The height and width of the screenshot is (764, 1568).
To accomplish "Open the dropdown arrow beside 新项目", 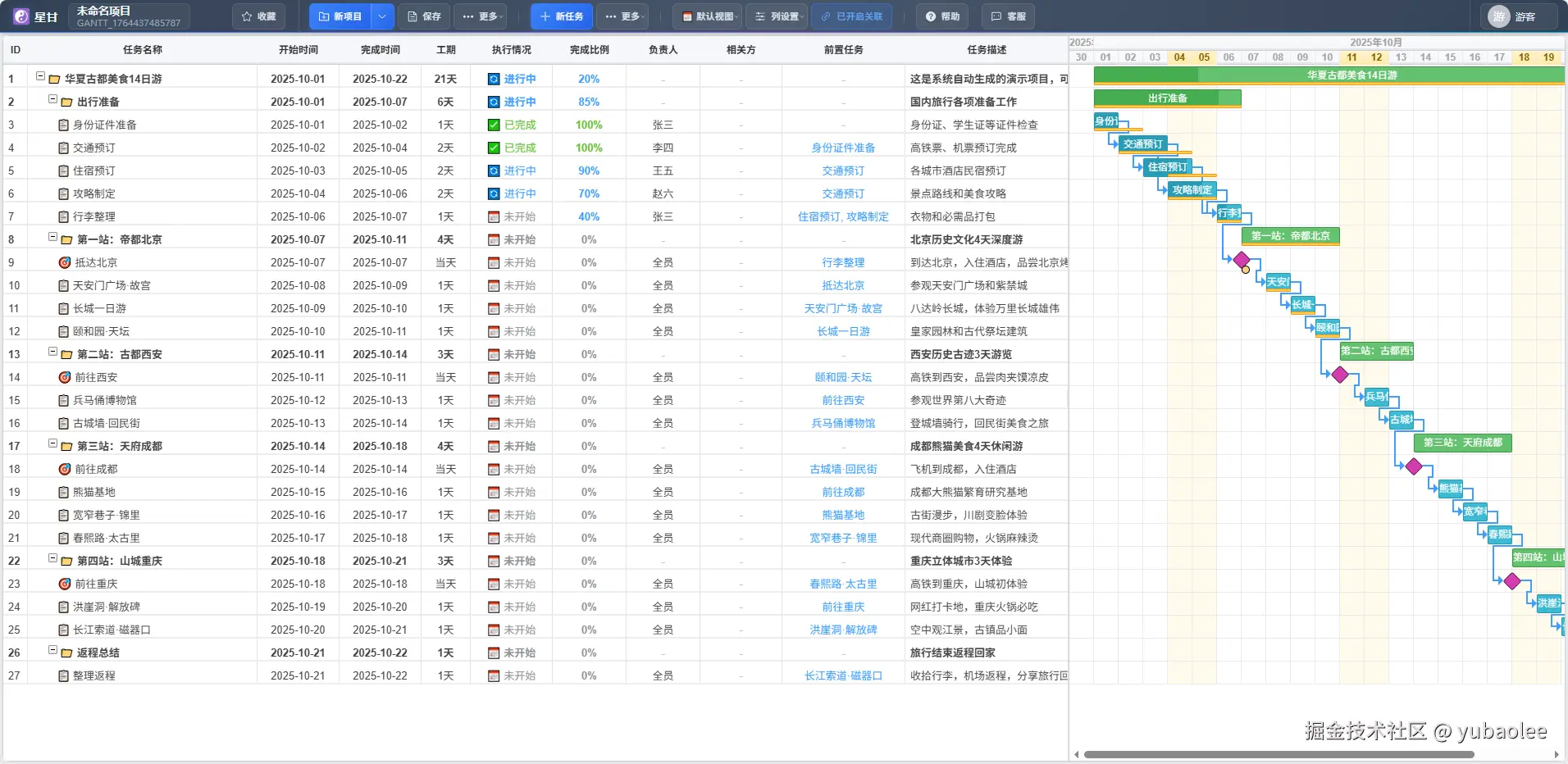I will point(381,16).
